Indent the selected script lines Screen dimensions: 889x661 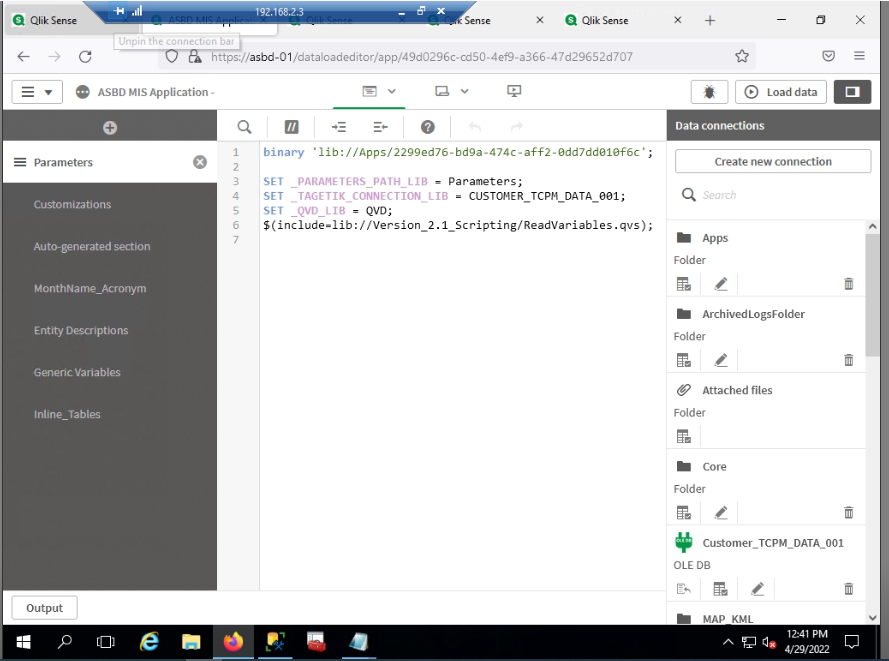tap(338, 127)
